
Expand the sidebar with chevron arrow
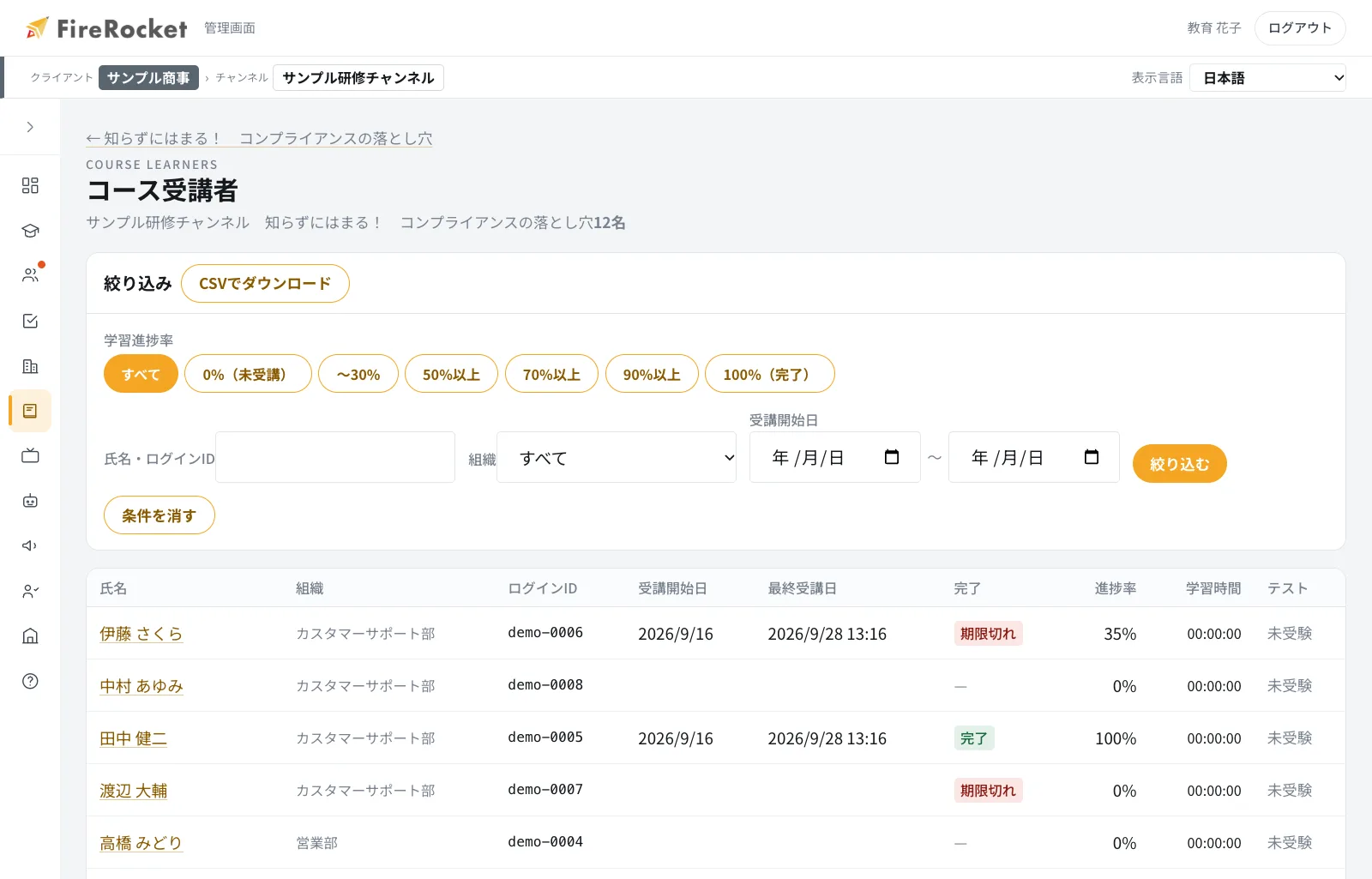pos(30,127)
